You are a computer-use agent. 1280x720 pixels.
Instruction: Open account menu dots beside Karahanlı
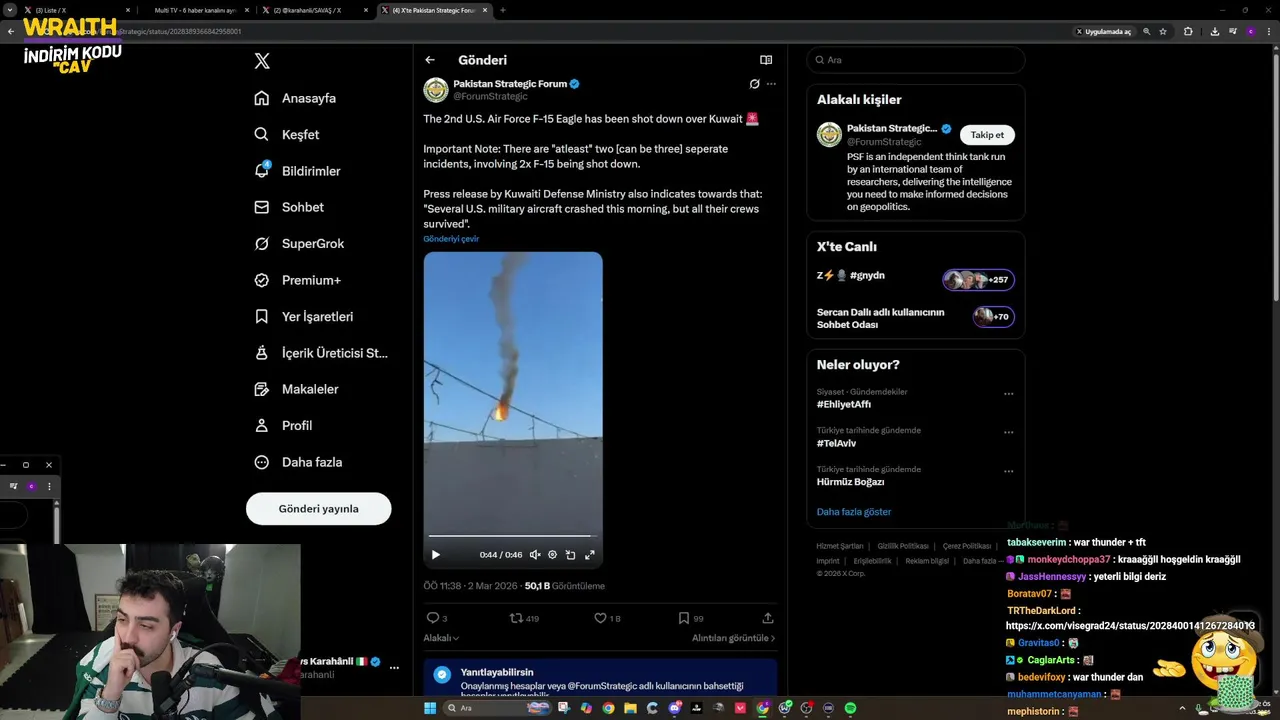pos(394,667)
